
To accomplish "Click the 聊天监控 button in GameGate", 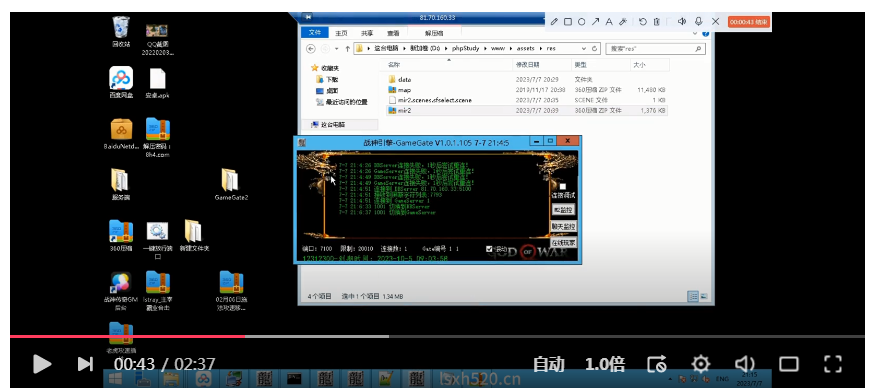I will pos(563,227).
